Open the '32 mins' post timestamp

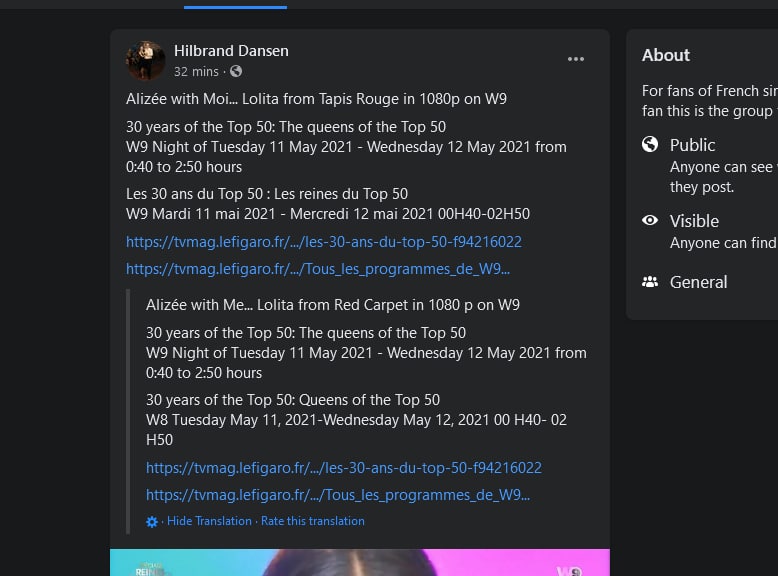196,72
